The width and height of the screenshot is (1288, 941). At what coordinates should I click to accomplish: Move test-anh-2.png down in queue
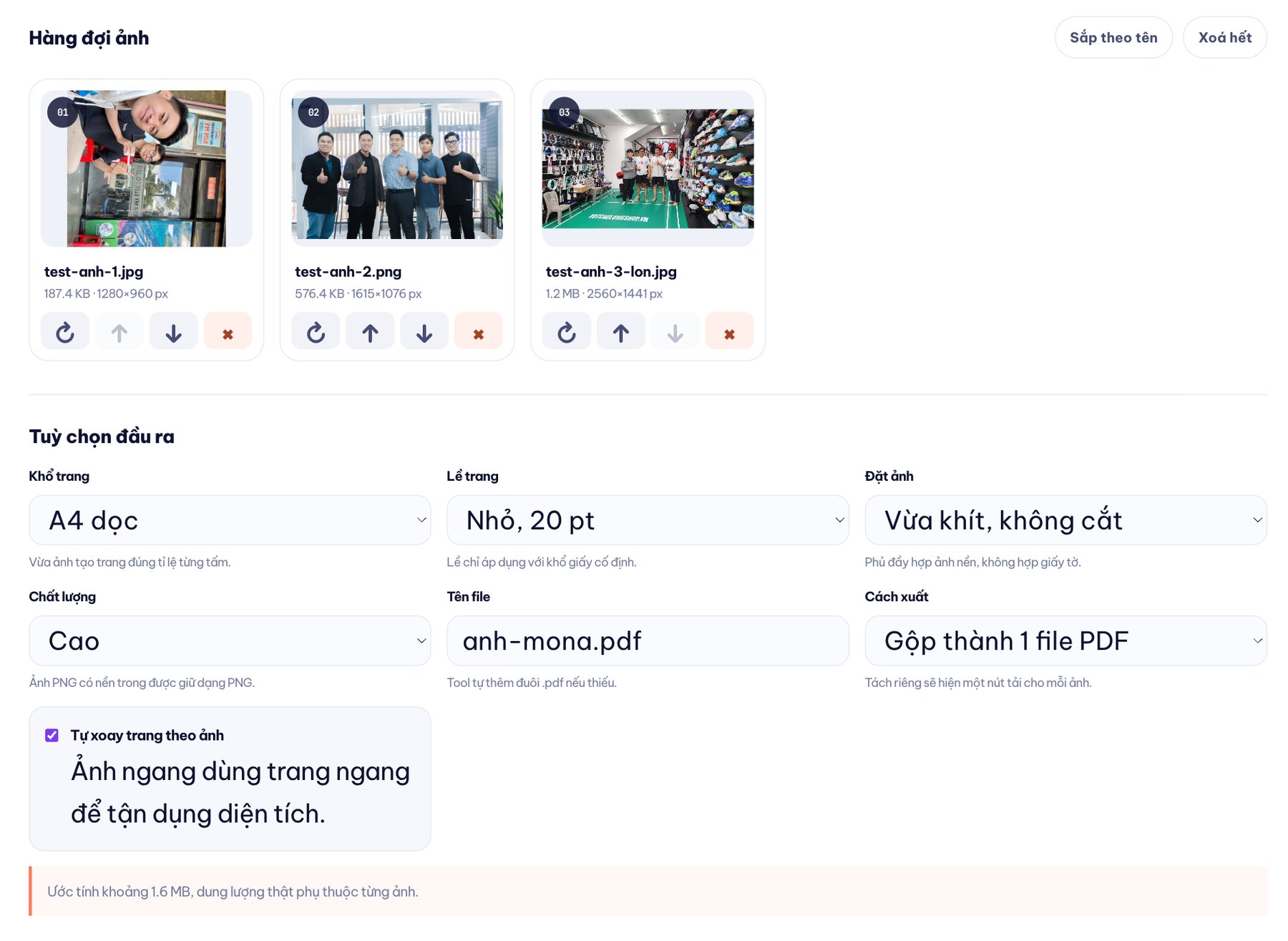click(424, 331)
